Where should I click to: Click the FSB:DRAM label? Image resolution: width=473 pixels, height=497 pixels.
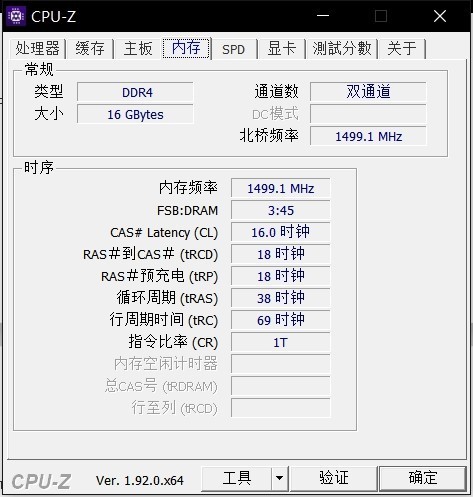coord(188,210)
